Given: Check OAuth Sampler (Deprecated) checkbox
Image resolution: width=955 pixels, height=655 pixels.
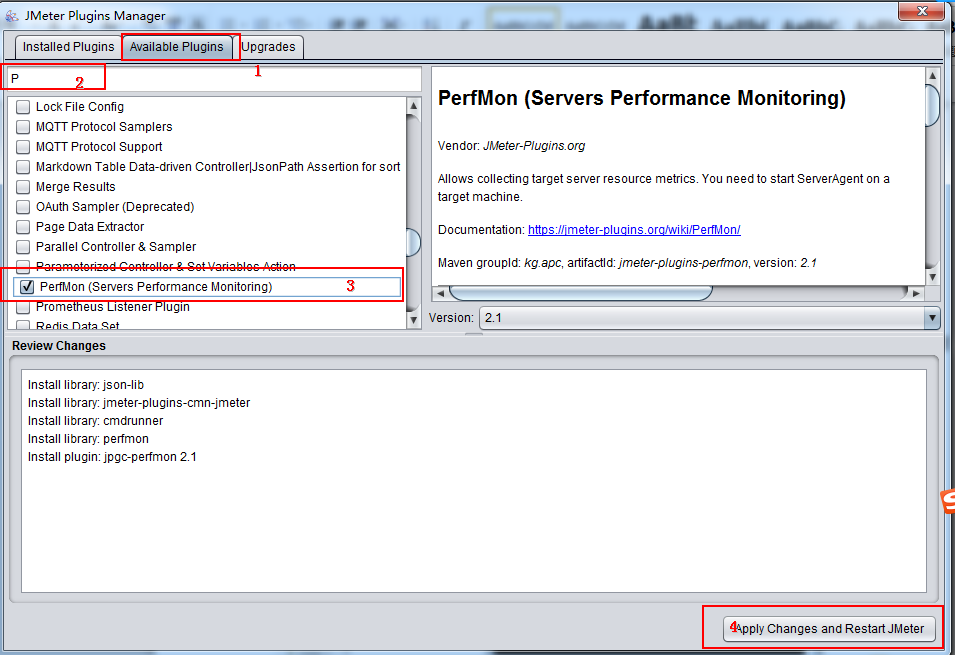Looking at the screenshot, I should tap(23, 207).
